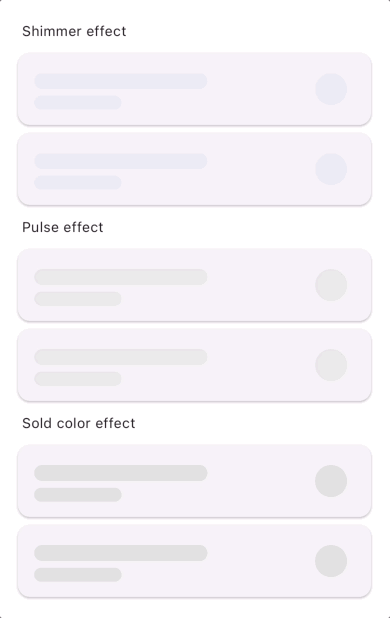Open the last skeleton card under Sold color effect
This screenshot has width=390, height=618.
[x=195, y=561]
